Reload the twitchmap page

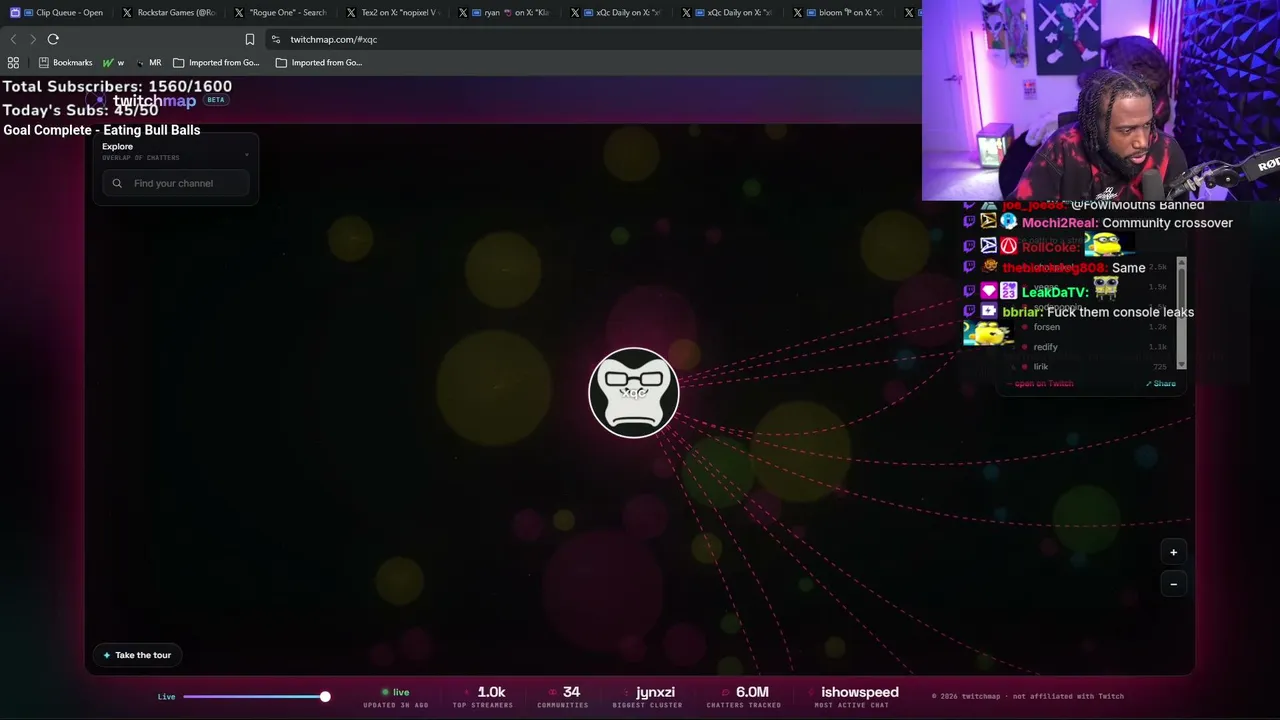point(53,39)
